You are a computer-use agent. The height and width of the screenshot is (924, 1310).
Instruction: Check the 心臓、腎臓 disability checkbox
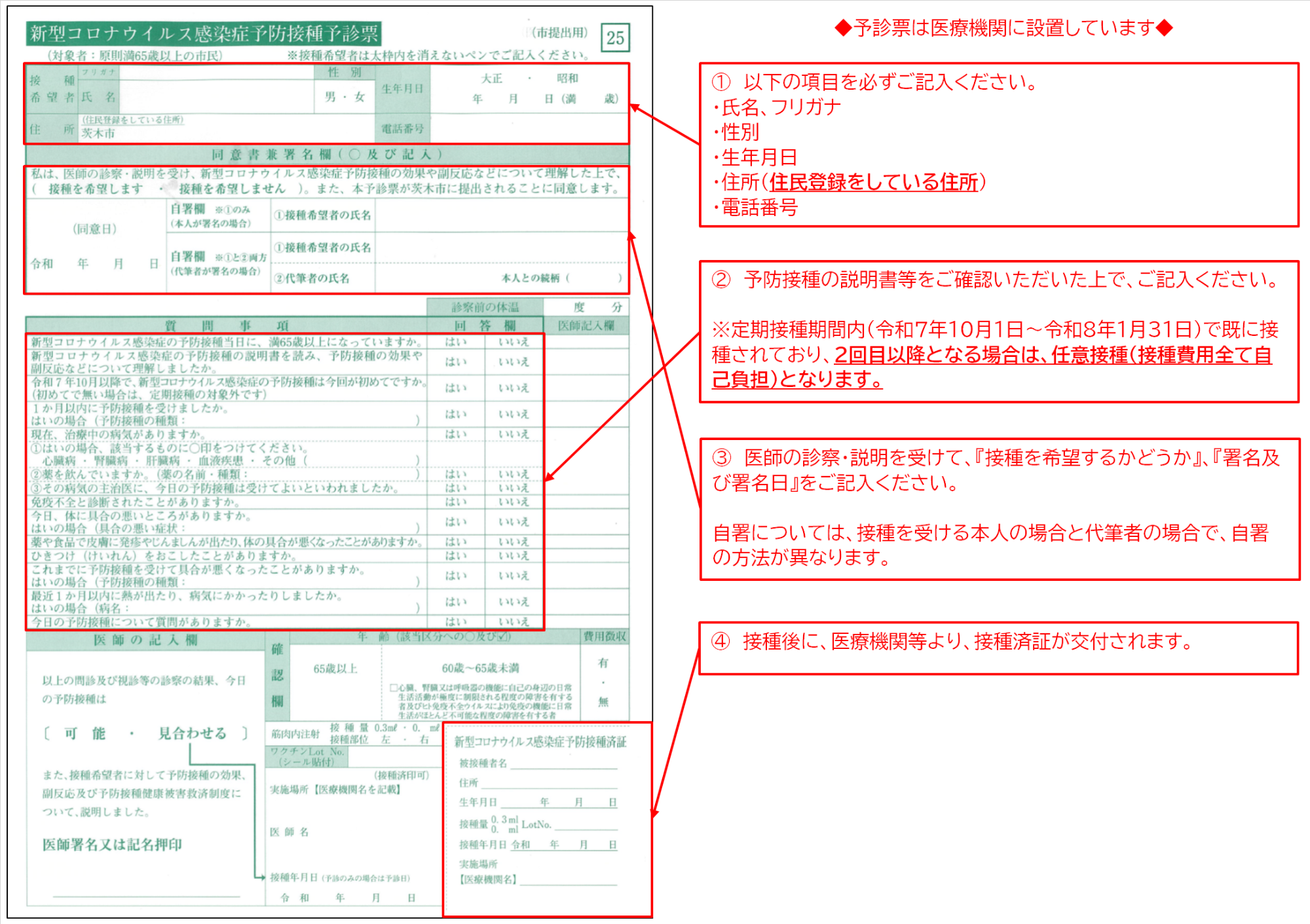tap(394, 688)
